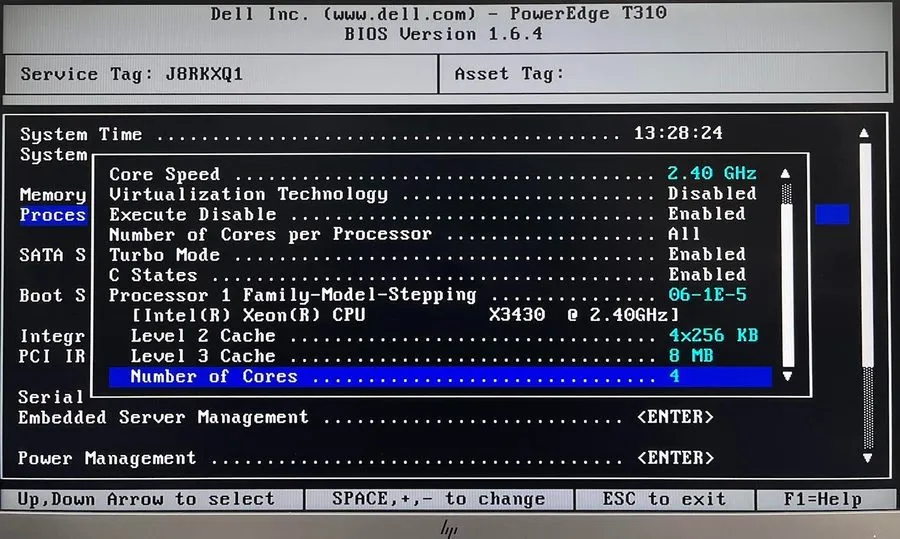Click the BIOS Version 1.6.4 header text
900x539 pixels.
[443, 34]
